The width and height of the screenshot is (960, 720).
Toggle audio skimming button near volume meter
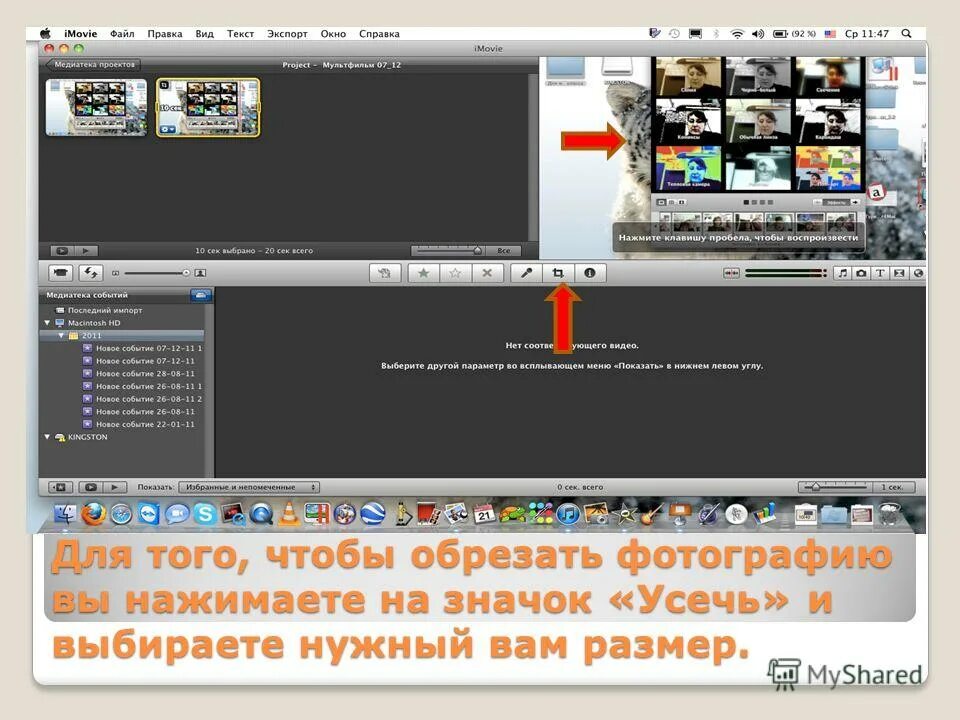731,273
